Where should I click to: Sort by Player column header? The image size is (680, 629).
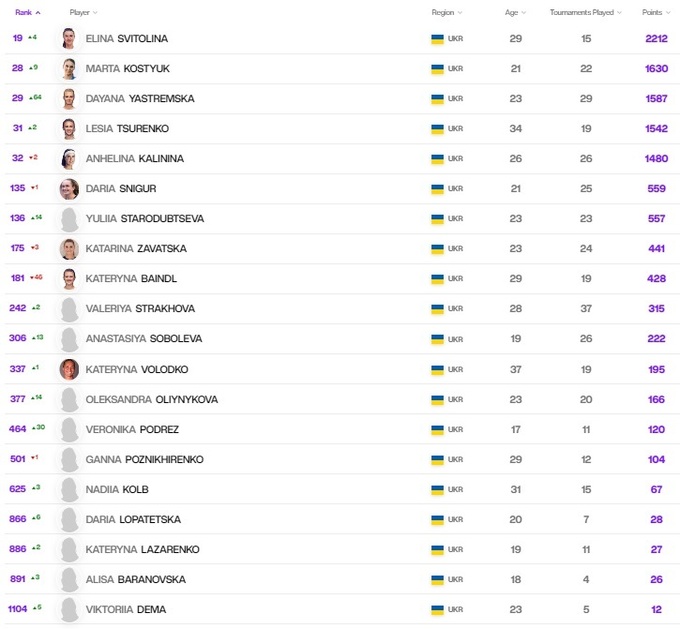click(83, 12)
